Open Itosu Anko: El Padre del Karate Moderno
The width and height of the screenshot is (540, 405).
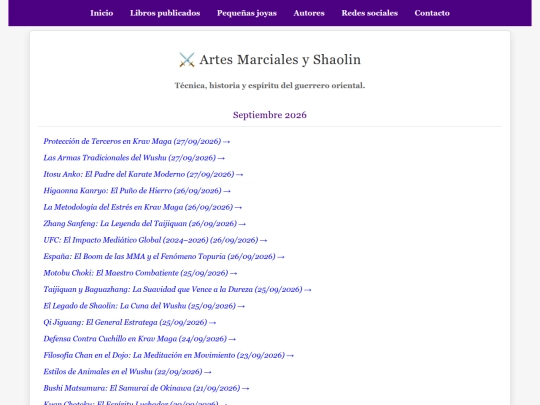point(143,174)
